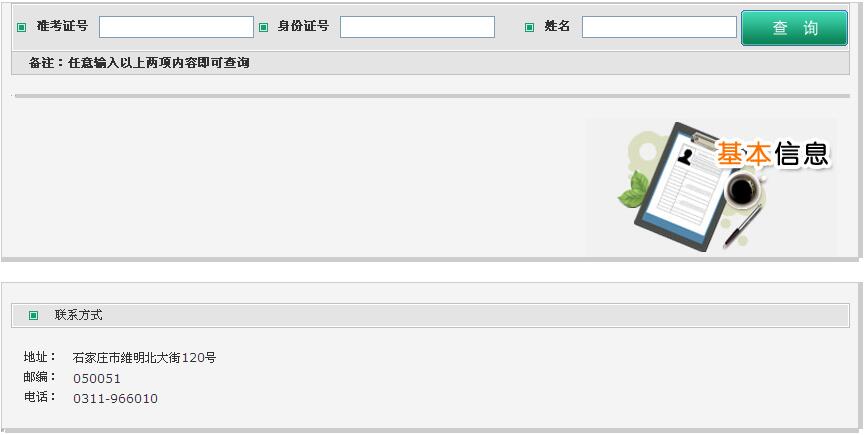Focus the 身份证号 input field
Screen dimensions: 864x435
click(x=417, y=27)
